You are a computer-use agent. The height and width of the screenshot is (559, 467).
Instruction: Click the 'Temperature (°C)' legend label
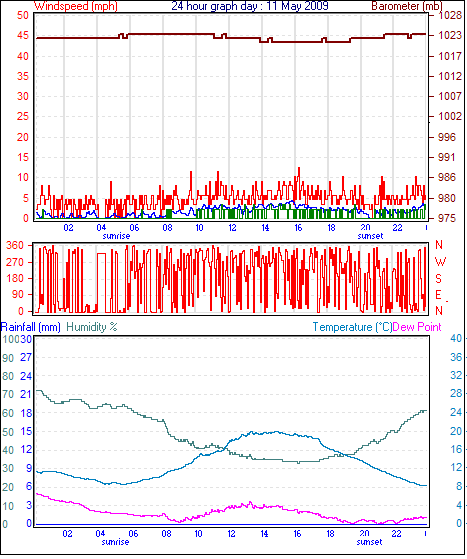352,327
